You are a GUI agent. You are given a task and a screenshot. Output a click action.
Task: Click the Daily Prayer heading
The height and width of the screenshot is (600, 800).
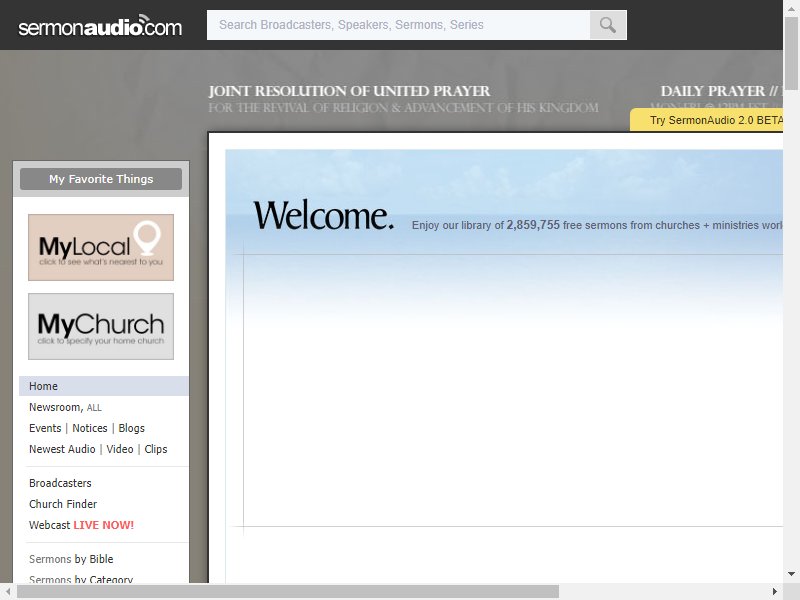pyautogui.click(x=721, y=91)
